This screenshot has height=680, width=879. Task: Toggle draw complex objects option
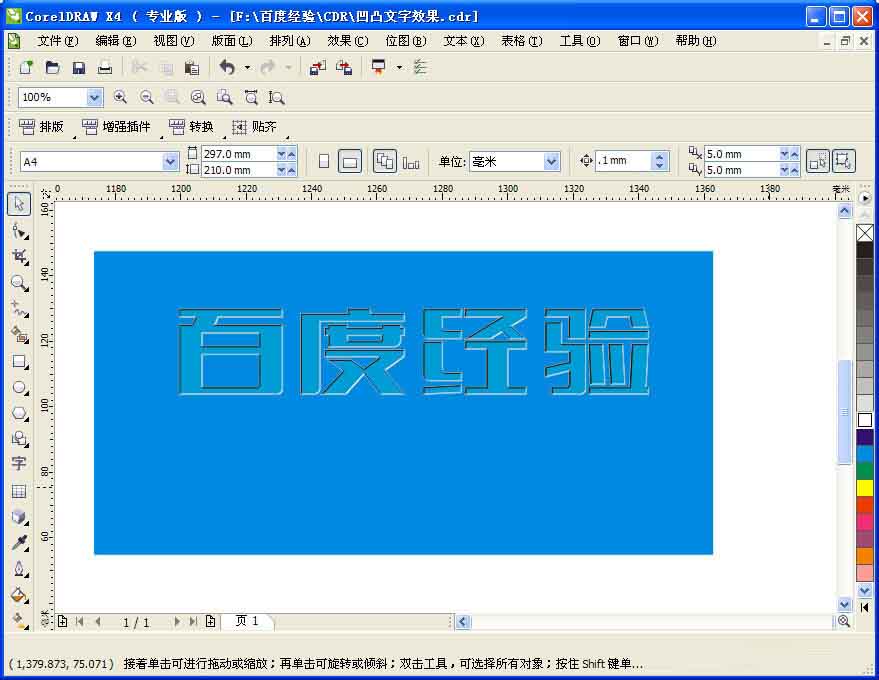843,161
